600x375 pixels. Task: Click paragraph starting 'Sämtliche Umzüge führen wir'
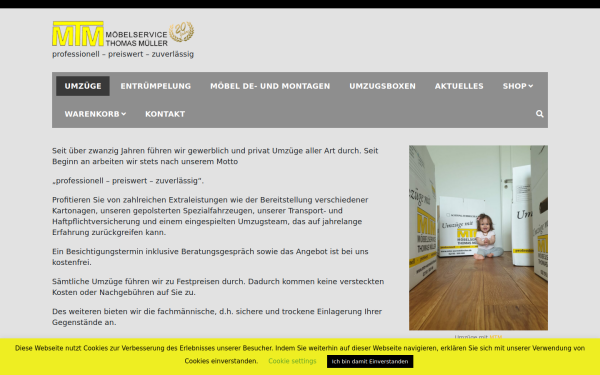click(218, 287)
